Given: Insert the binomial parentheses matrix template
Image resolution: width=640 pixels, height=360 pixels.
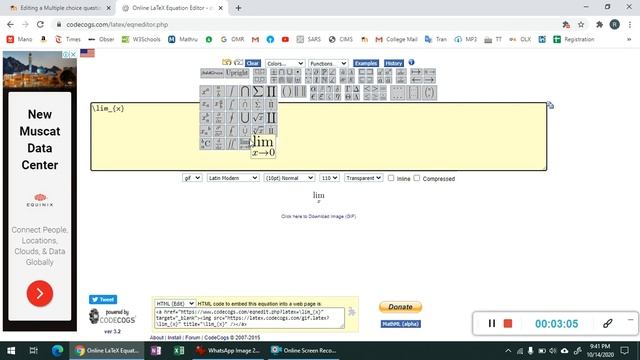Looking at the screenshot, I should pyautogui.click(x=429, y=93).
